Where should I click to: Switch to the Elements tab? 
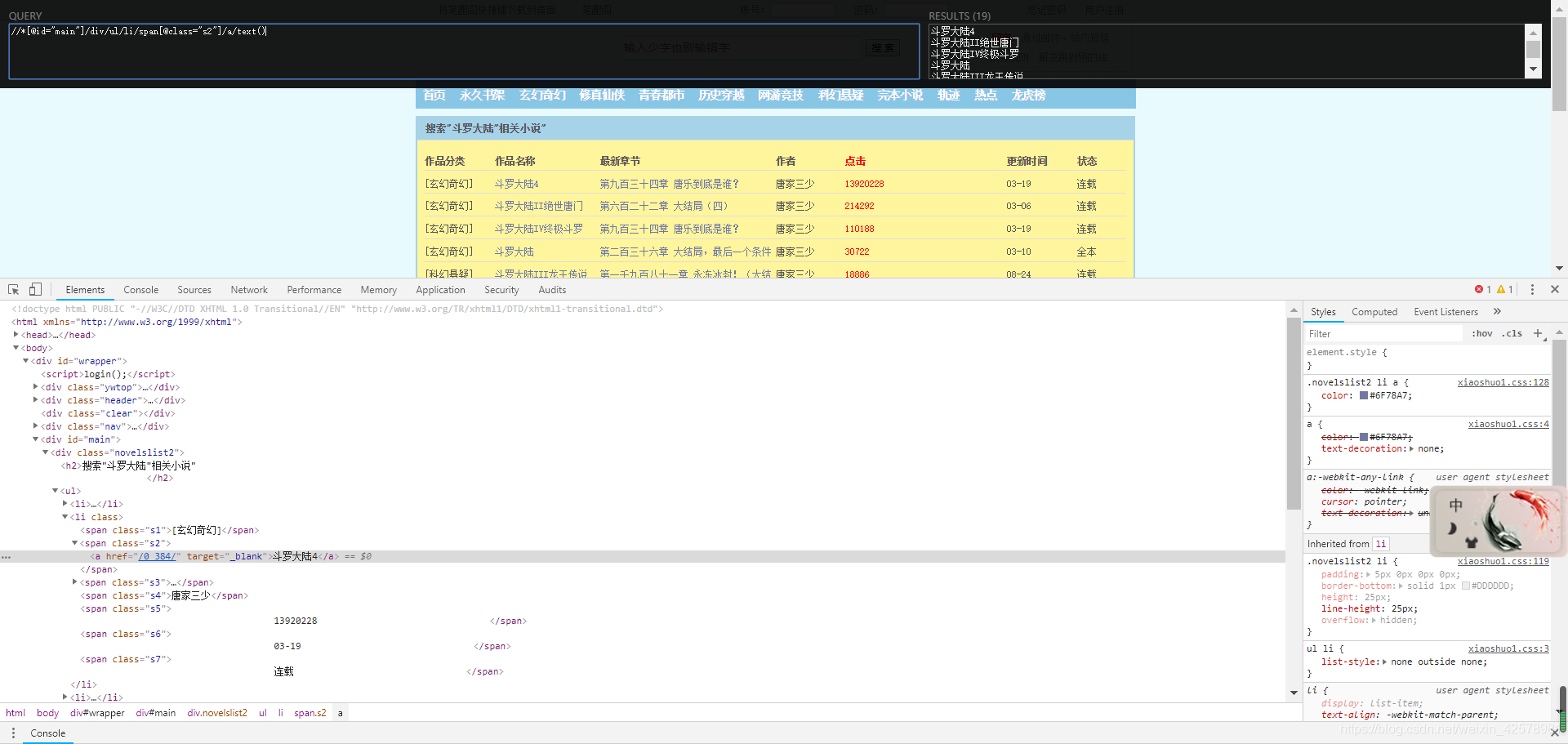85,290
